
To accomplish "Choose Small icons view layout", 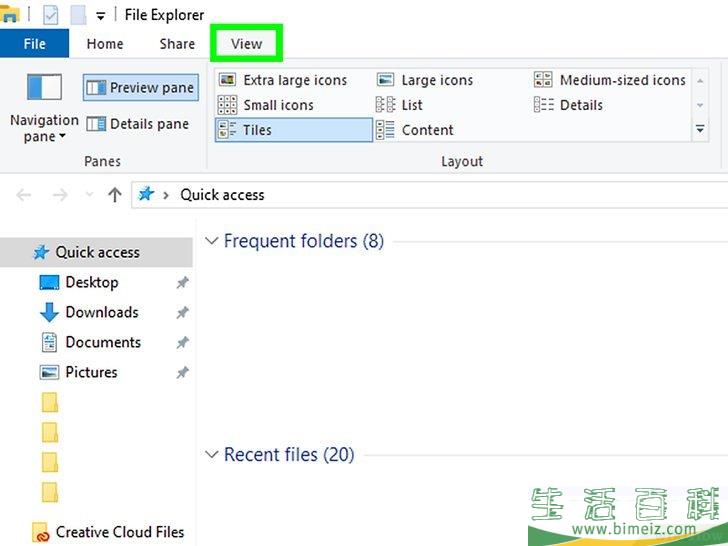I will 267,105.
